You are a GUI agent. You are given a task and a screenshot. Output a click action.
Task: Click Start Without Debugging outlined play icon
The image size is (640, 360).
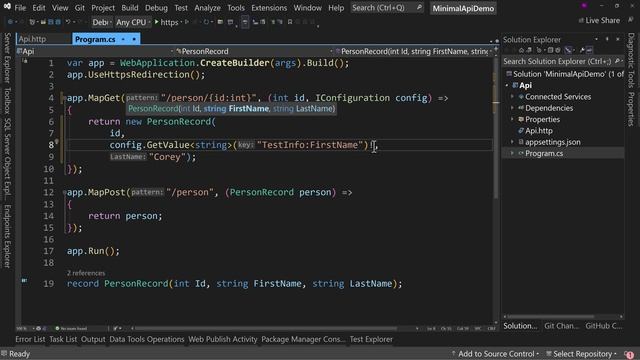tap(187, 22)
